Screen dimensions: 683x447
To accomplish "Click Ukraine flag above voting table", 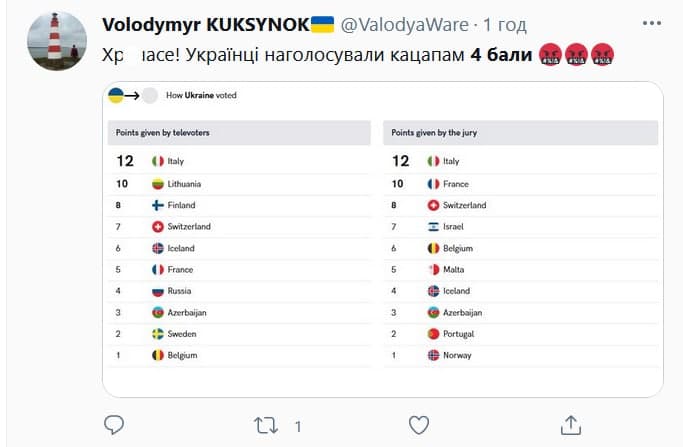I will tap(116, 96).
